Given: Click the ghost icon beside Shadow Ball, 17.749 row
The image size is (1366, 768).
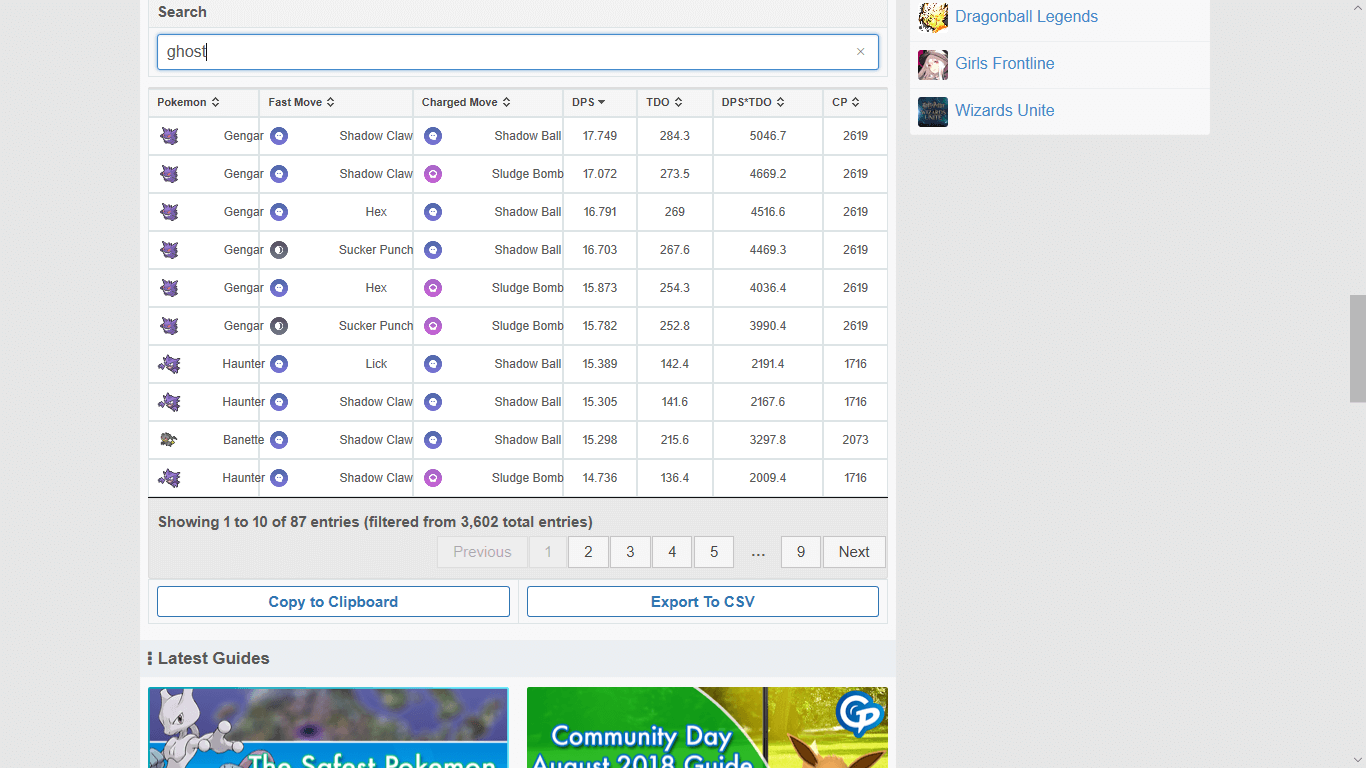Looking at the screenshot, I should (433, 136).
